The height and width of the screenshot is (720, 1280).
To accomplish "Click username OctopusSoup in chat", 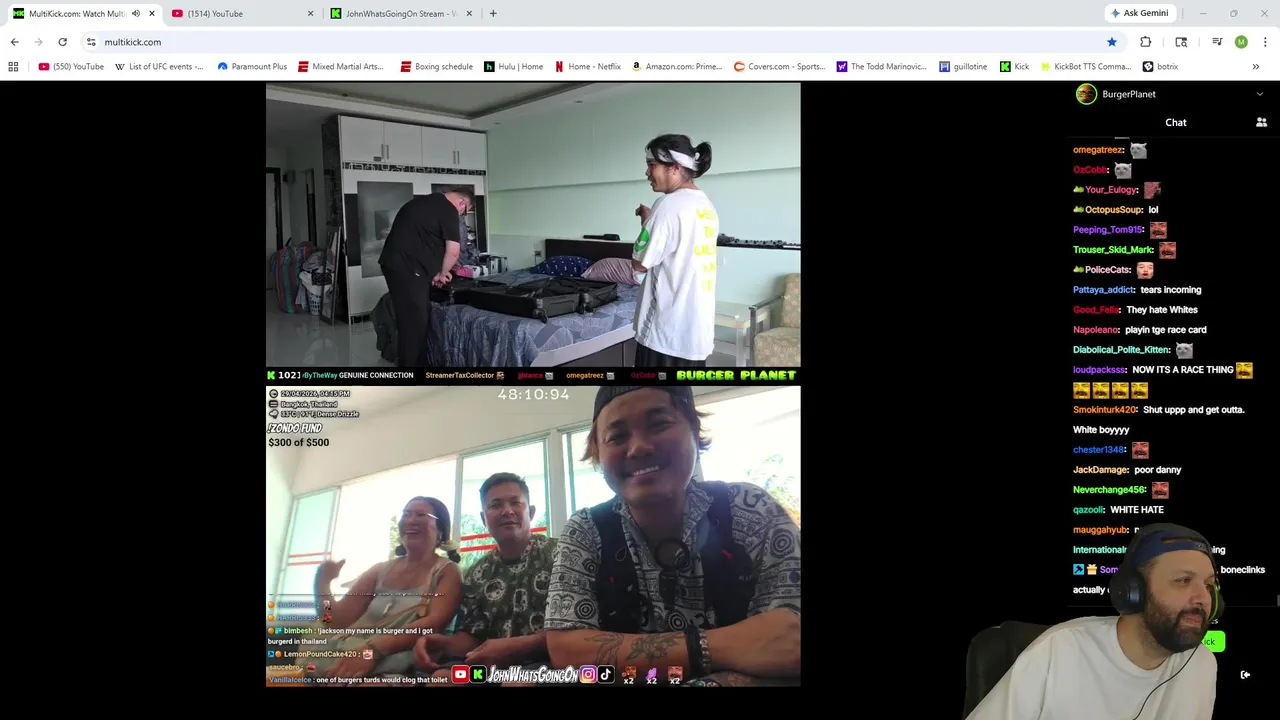I will (1114, 210).
